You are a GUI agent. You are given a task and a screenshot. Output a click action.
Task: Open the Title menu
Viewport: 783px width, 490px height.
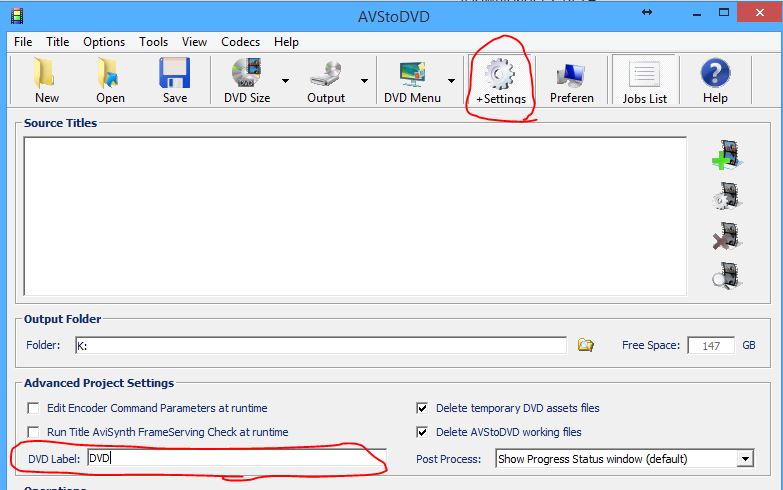pos(57,42)
